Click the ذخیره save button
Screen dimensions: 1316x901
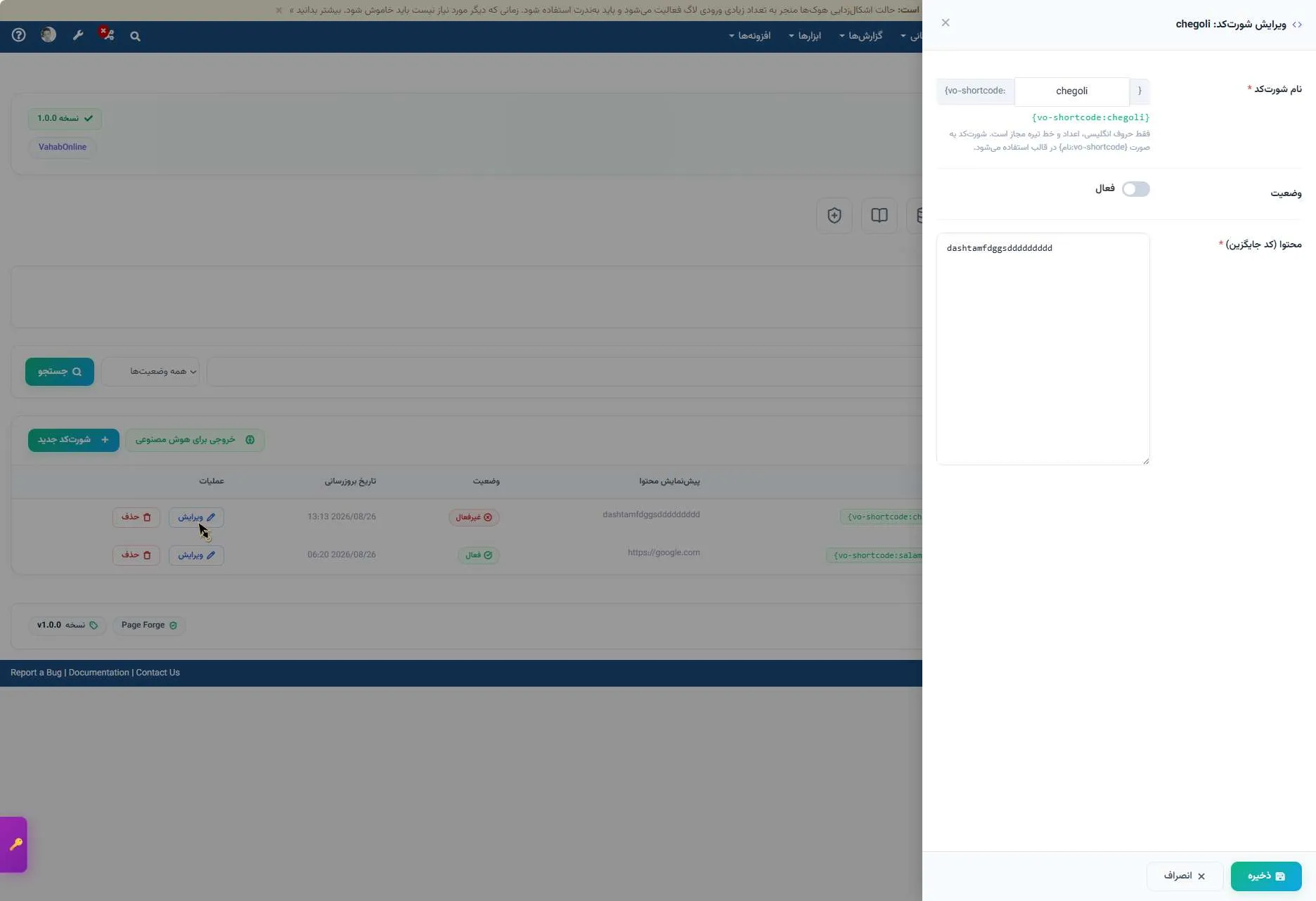[x=1266, y=876]
